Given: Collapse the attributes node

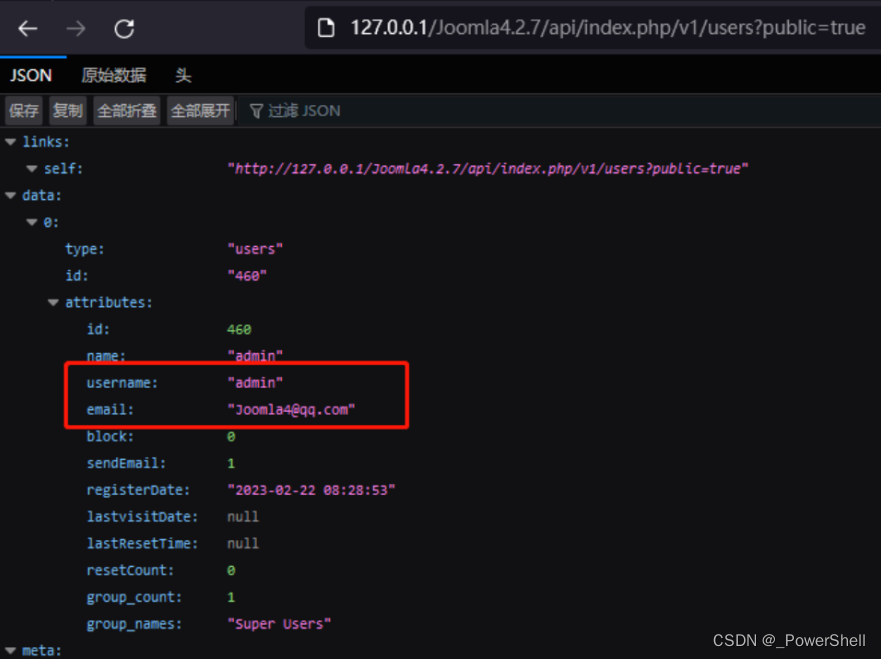Looking at the screenshot, I should click(53, 303).
